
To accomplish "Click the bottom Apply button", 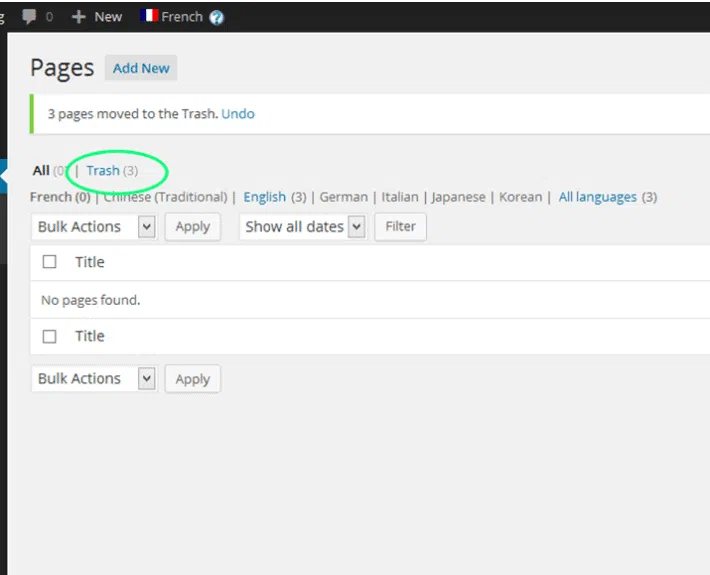I will [192, 379].
